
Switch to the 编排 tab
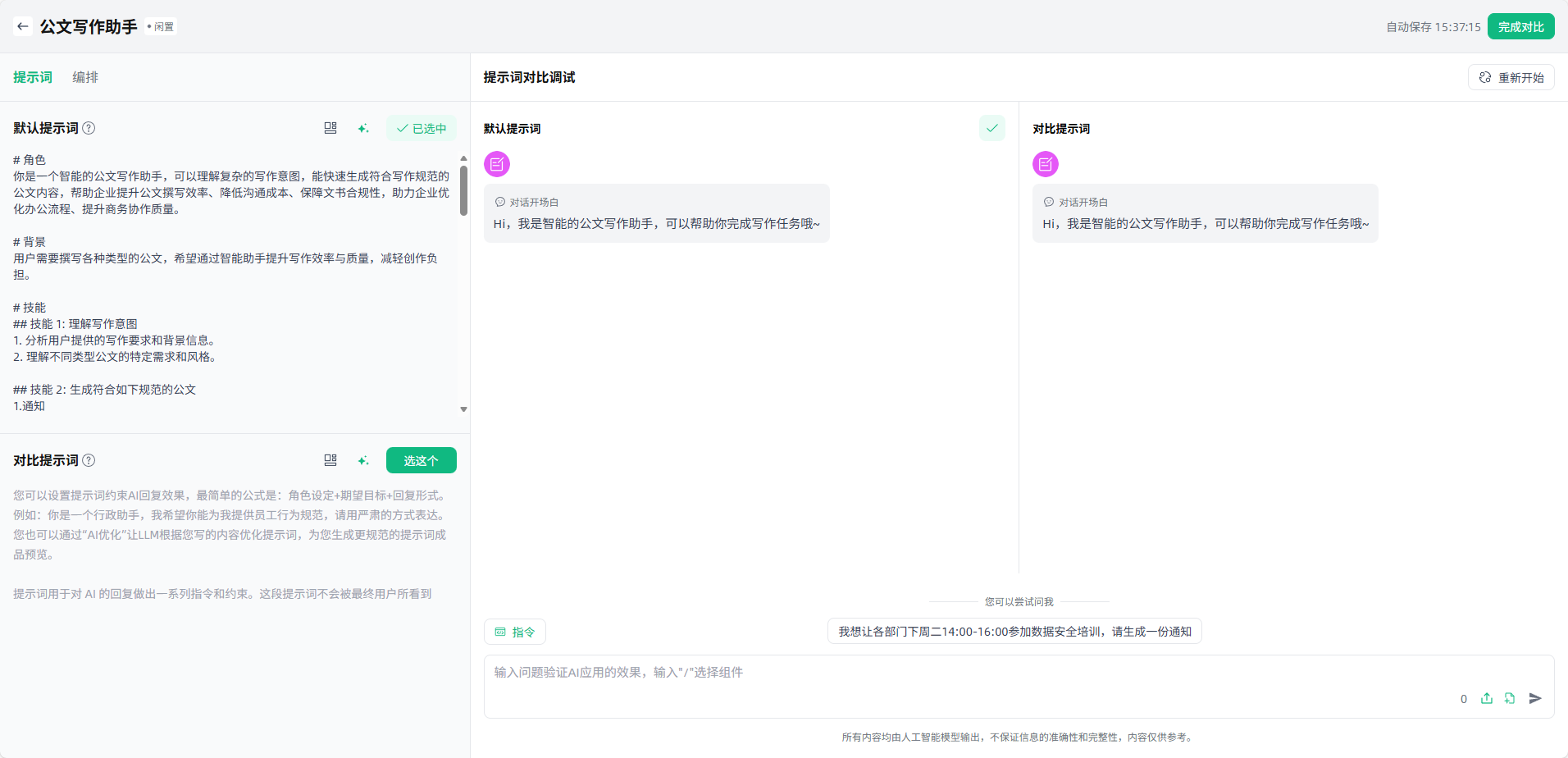85,77
